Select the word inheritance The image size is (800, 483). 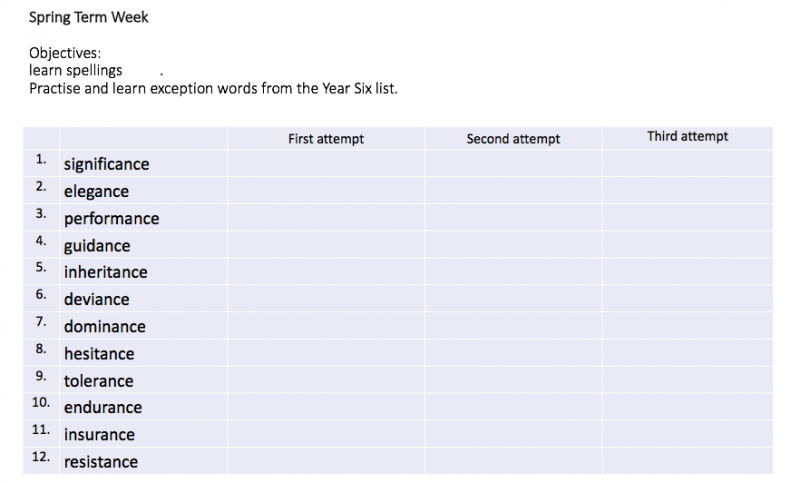click(106, 272)
